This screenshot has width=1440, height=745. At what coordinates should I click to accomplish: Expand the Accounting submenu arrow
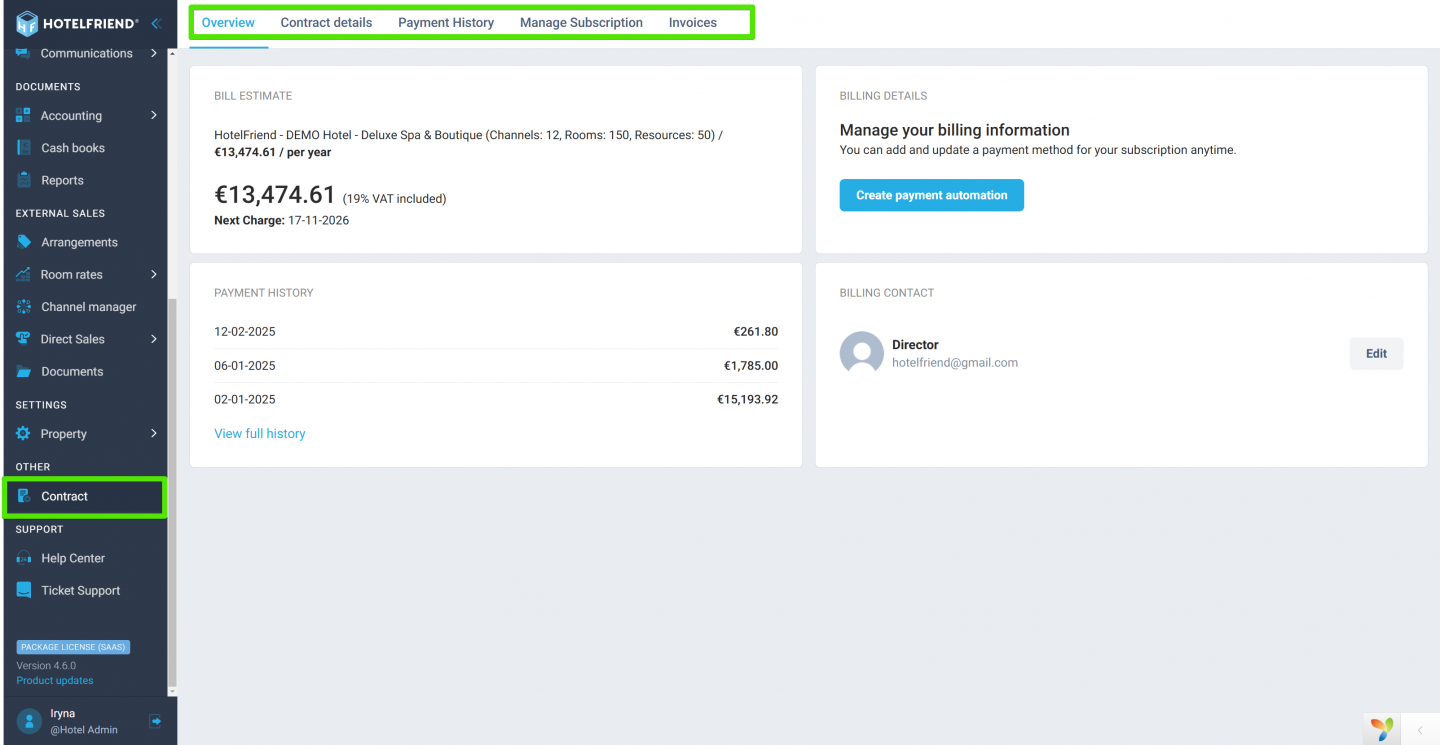tap(154, 116)
